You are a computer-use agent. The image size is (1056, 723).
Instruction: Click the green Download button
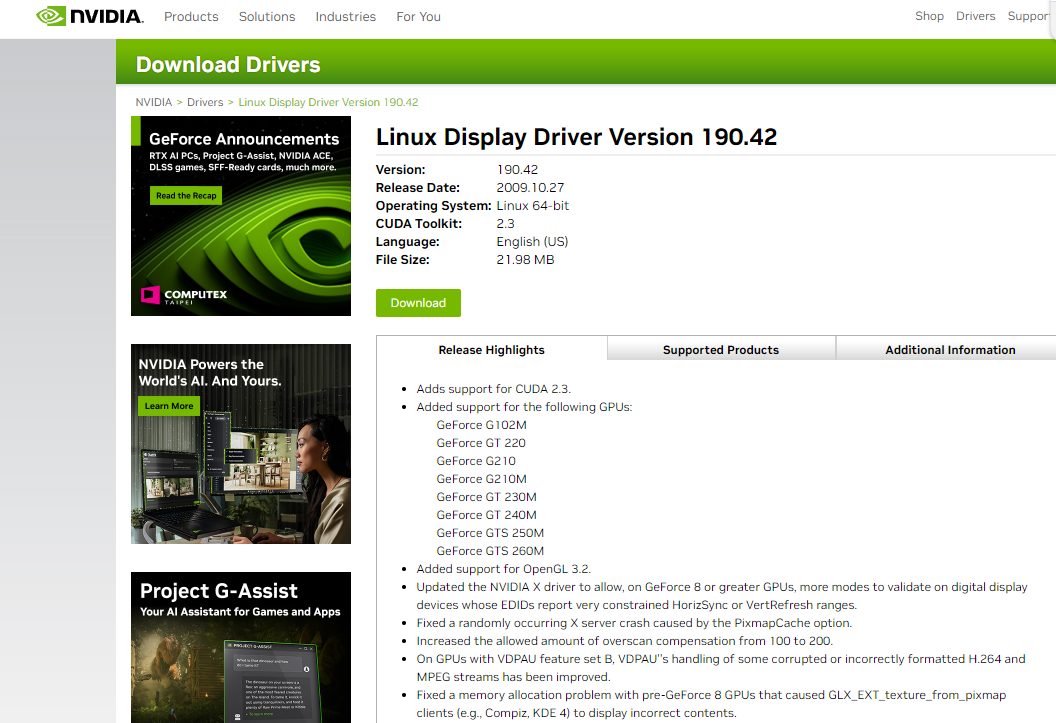tap(418, 303)
